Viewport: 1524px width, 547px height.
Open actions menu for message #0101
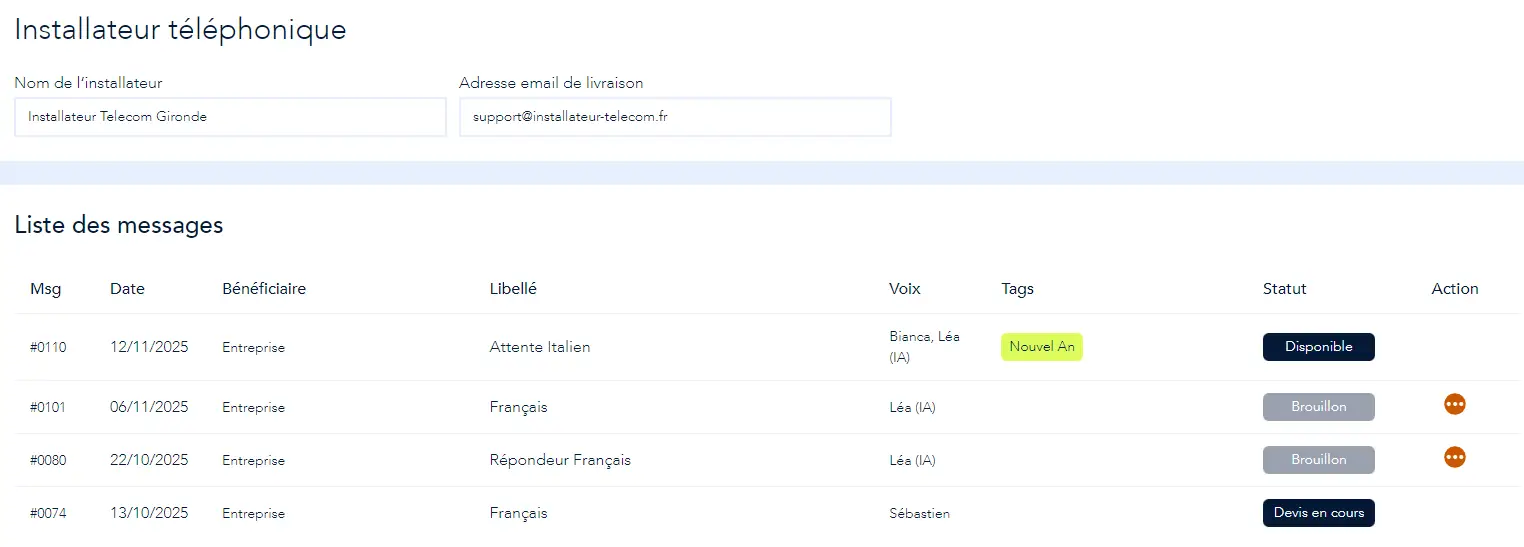coord(1454,405)
